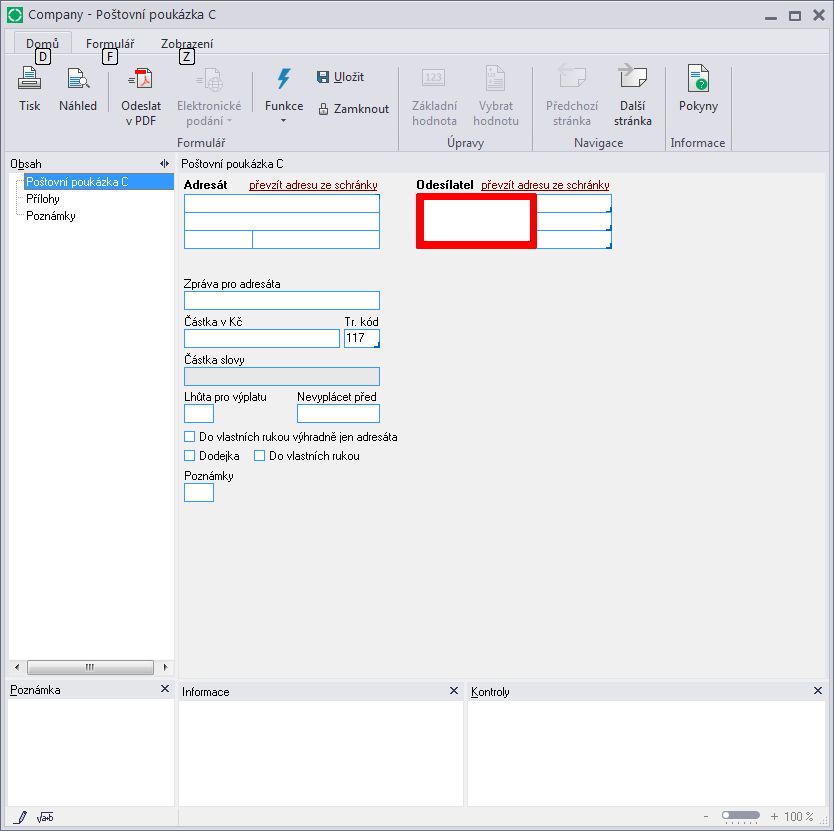Click the Částka slovy field
The height and width of the screenshot is (831, 834).
[x=282, y=376]
